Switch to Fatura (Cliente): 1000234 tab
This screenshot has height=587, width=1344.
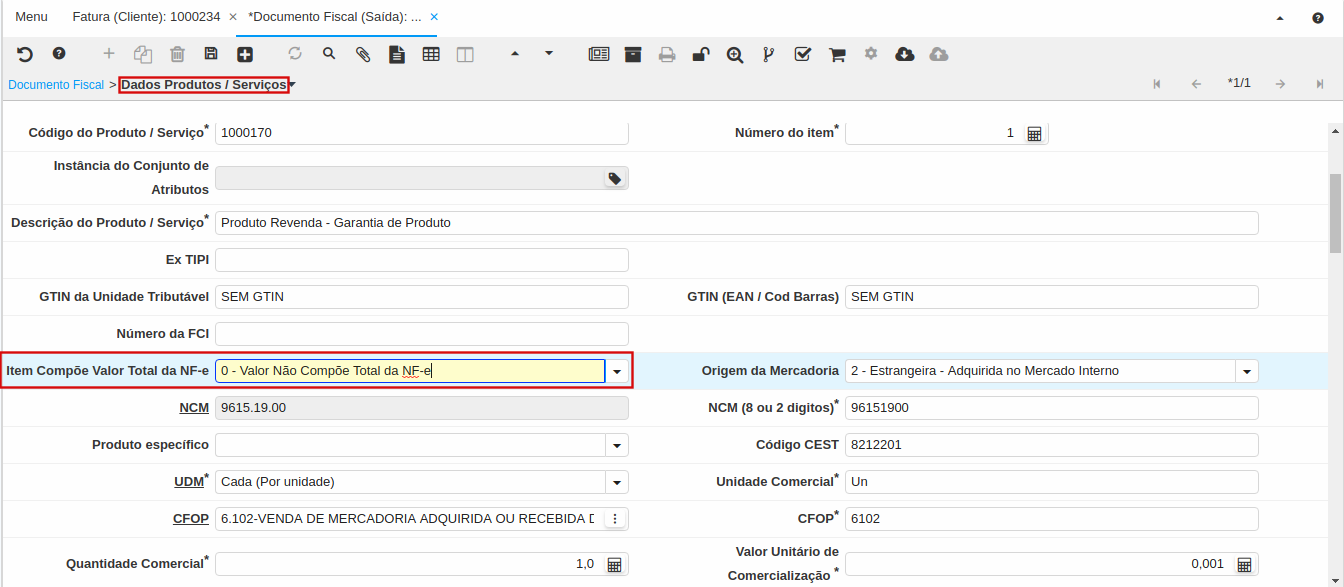point(146,17)
